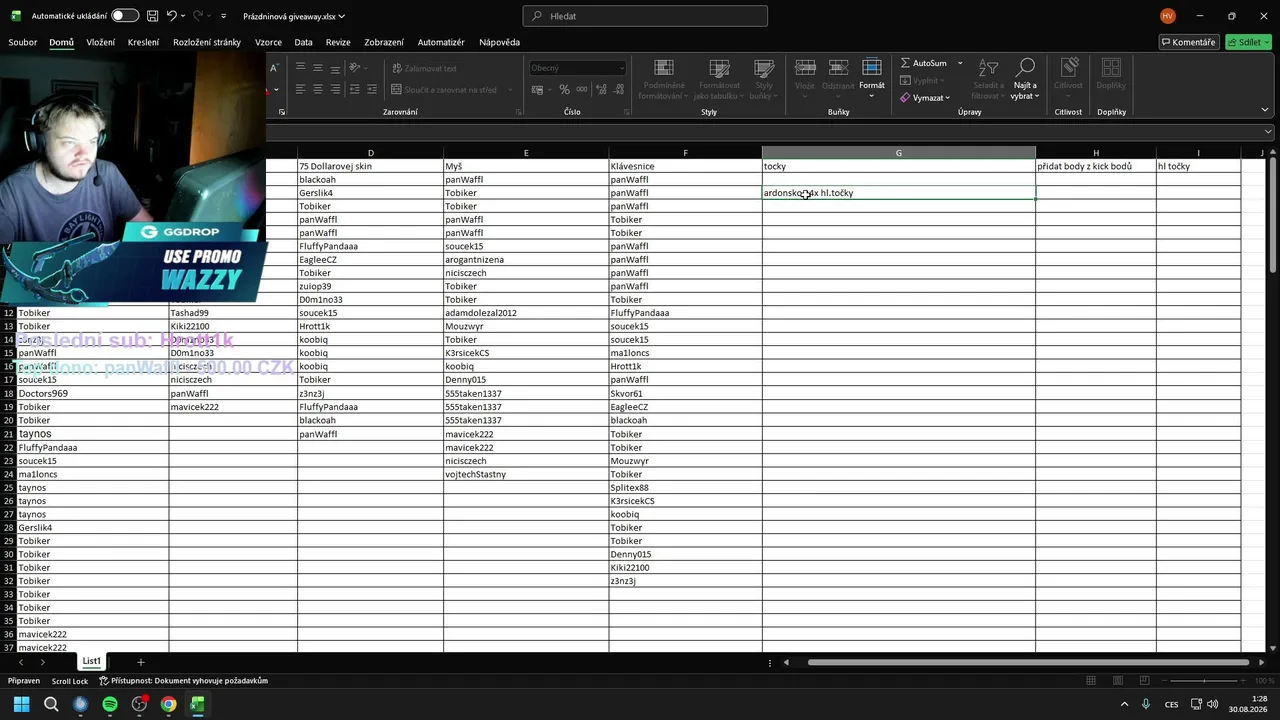Open the AutoSum dropdown arrow

point(960,63)
